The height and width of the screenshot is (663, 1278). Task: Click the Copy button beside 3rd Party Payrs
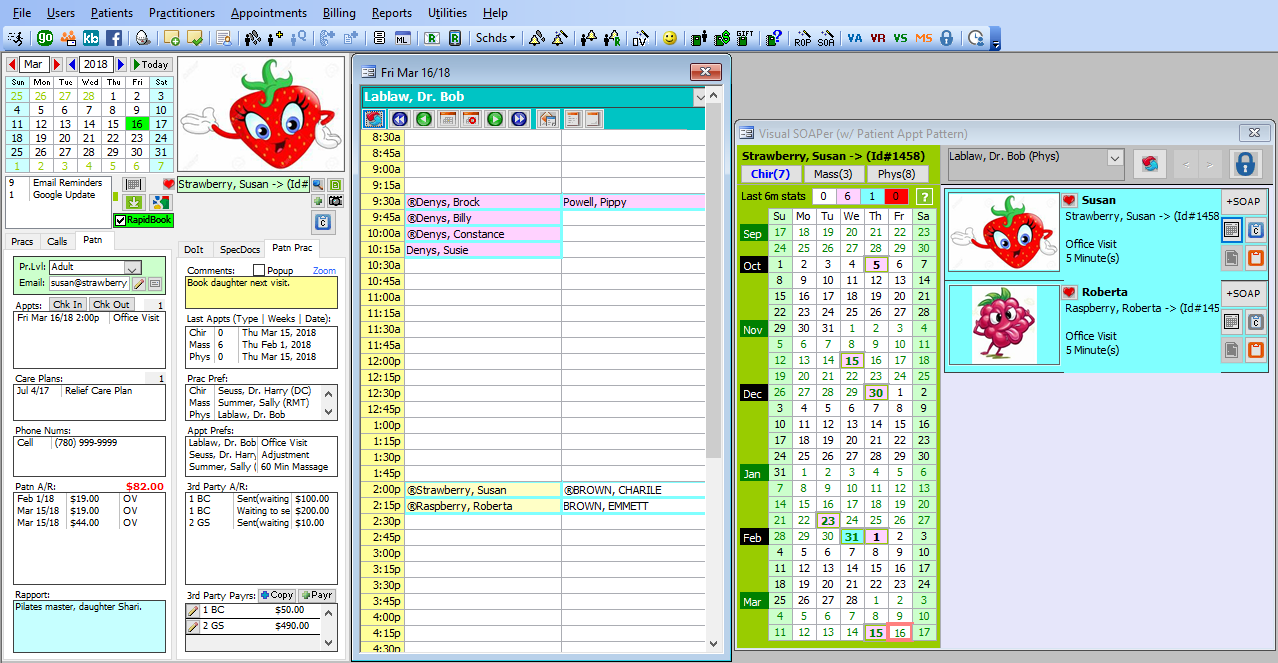click(277, 595)
